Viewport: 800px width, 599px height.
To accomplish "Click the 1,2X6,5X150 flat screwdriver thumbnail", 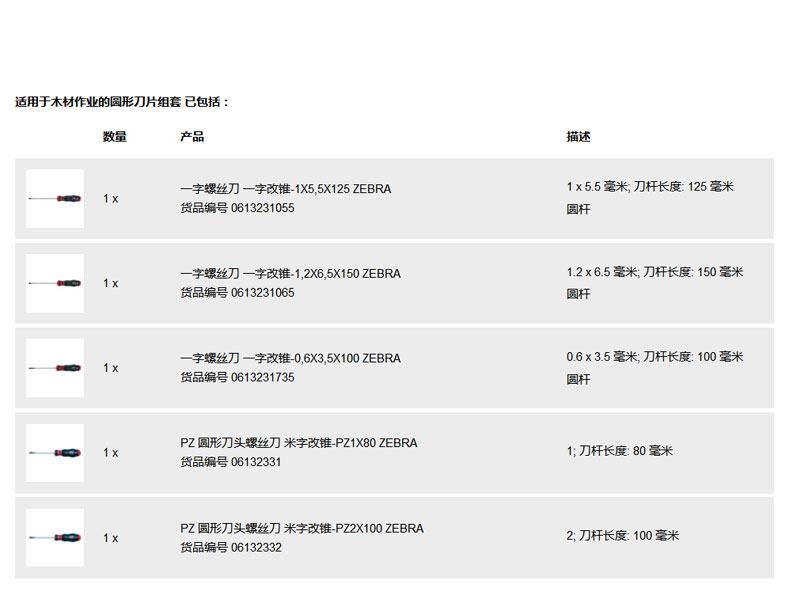I will tap(55, 283).
